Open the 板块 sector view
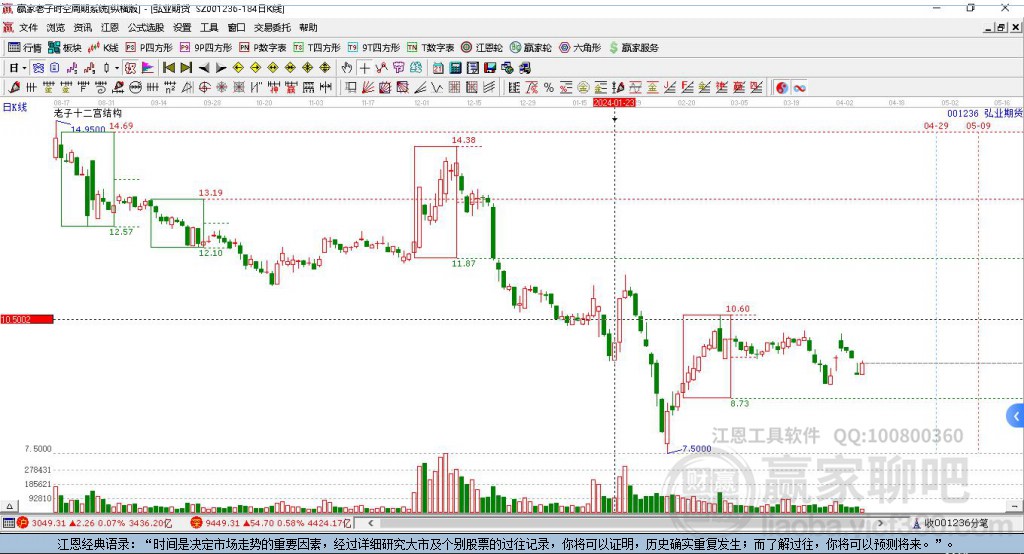The image size is (1024, 554). pyautogui.click(x=65, y=48)
